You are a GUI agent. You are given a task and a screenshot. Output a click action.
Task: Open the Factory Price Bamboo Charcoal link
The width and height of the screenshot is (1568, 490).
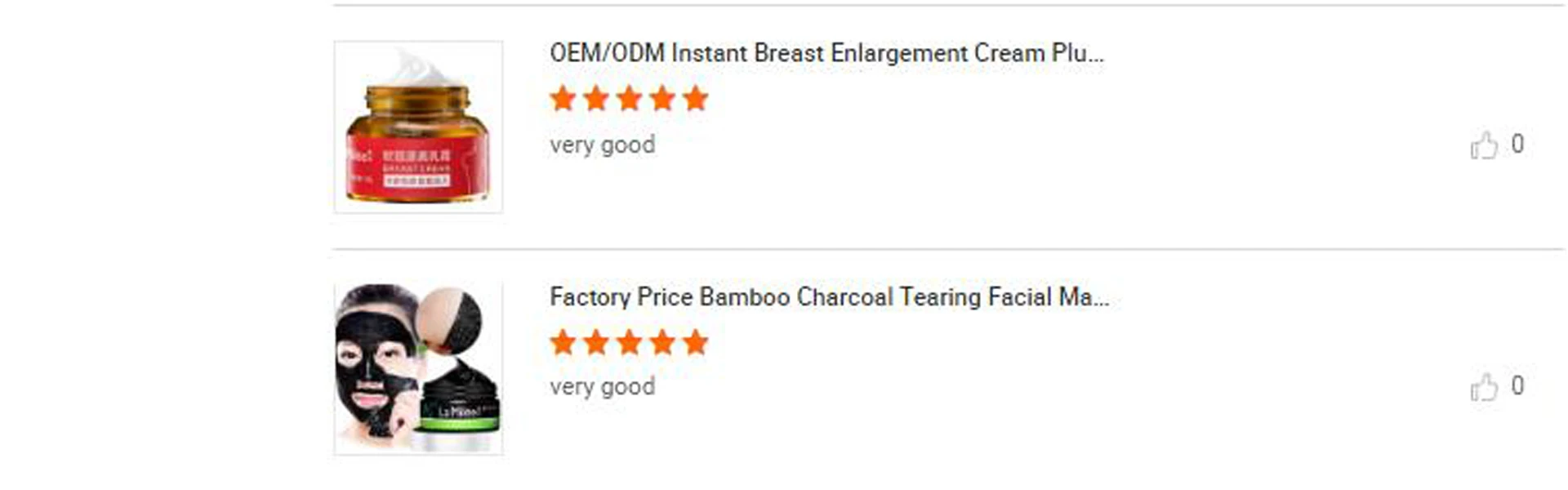pyautogui.click(x=829, y=296)
